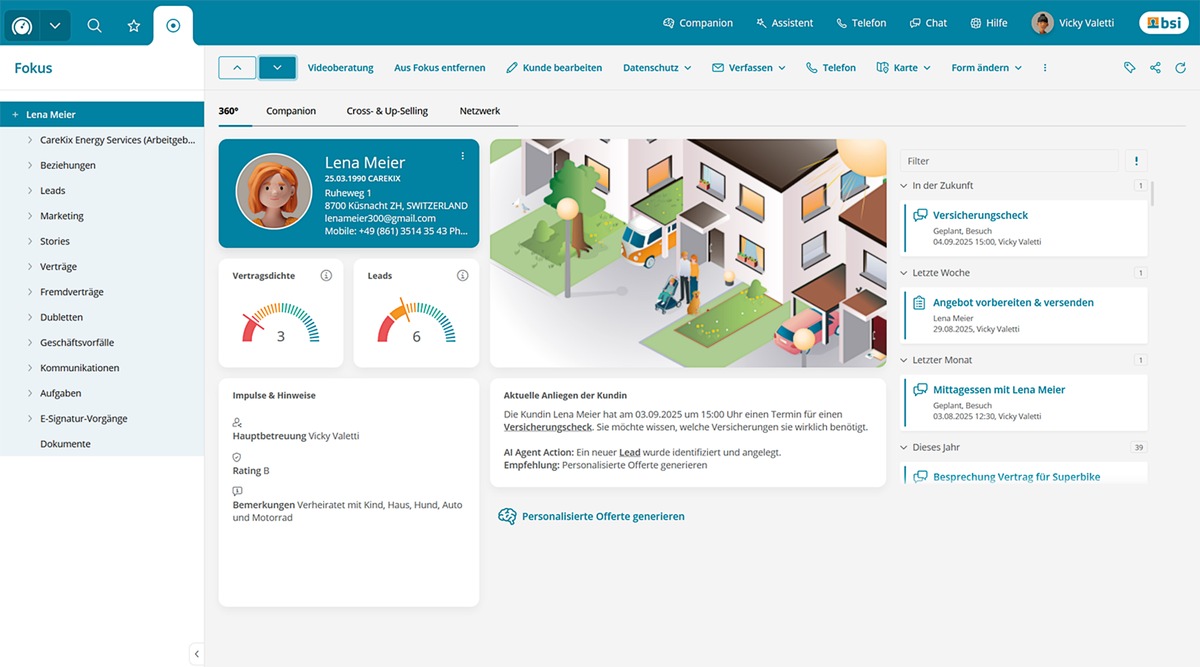Click the tag icon in toolbar

pos(1129,68)
